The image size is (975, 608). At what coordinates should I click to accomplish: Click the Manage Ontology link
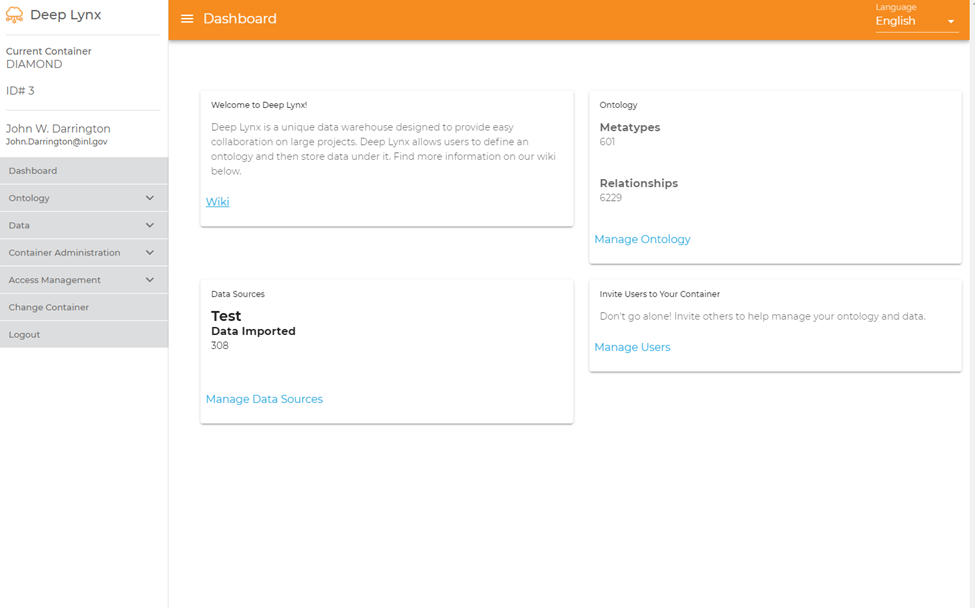pyautogui.click(x=642, y=240)
